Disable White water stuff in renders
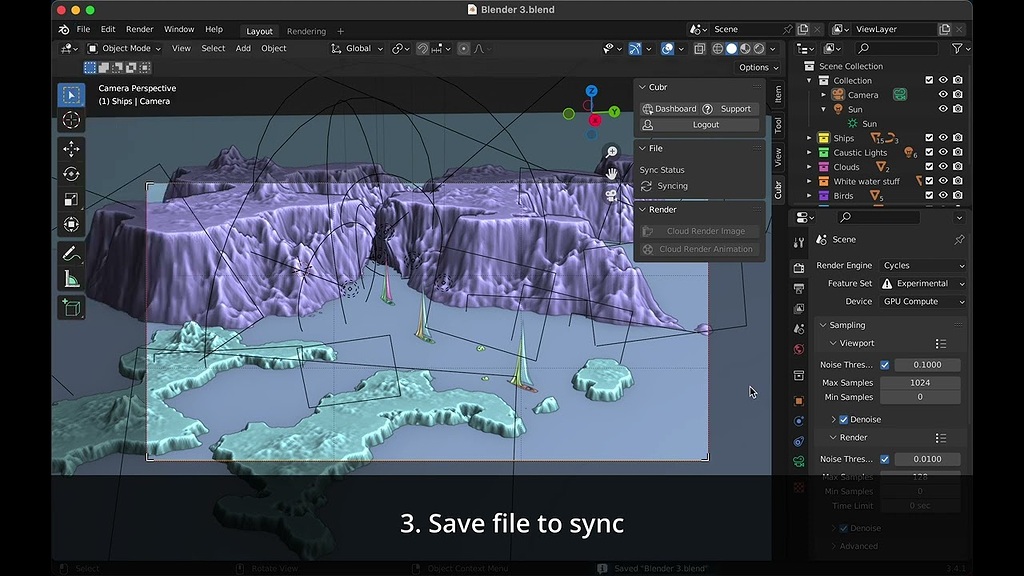This screenshot has width=1024, height=576. coord(957,181)
